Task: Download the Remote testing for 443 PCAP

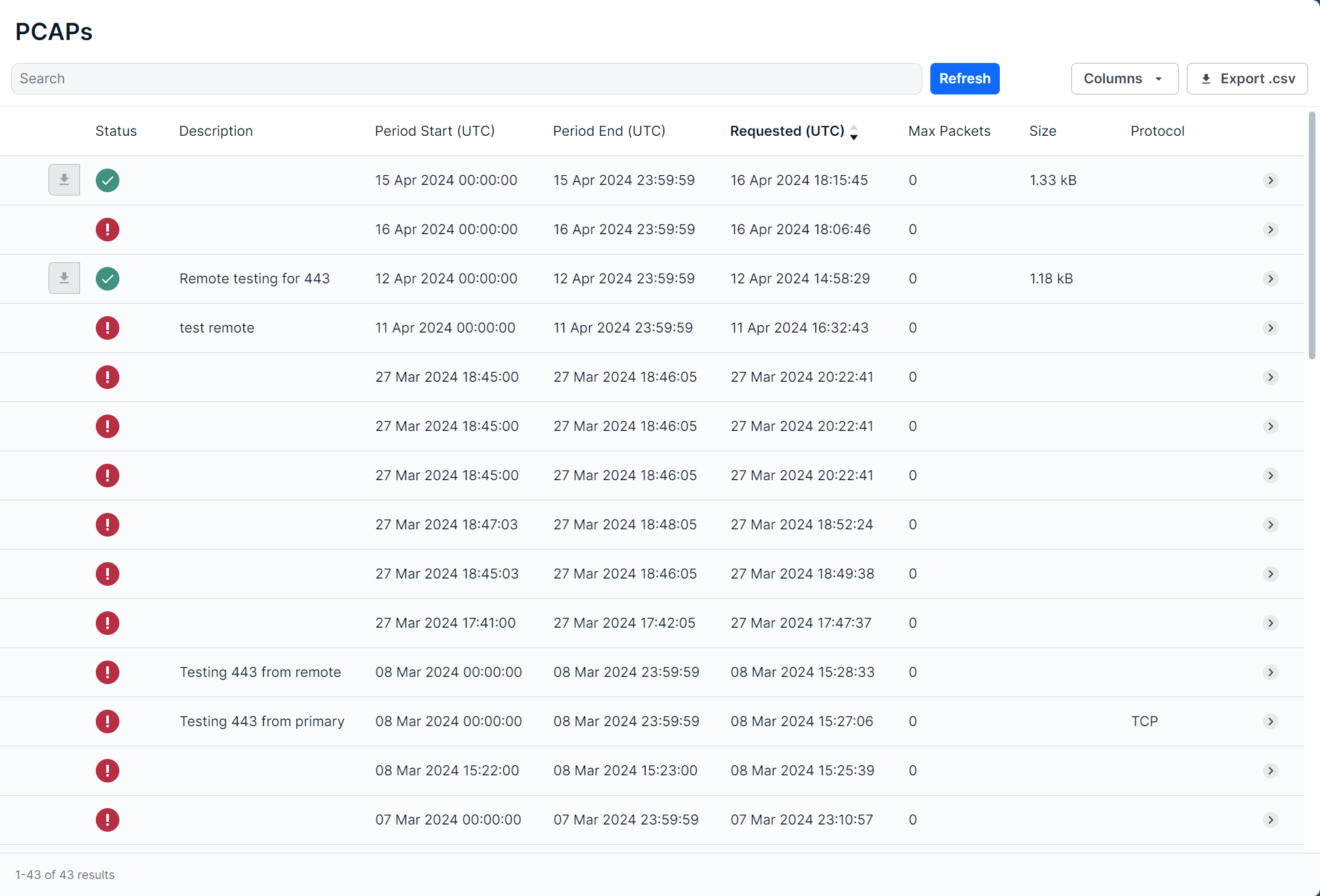Action: pos(64,278)
